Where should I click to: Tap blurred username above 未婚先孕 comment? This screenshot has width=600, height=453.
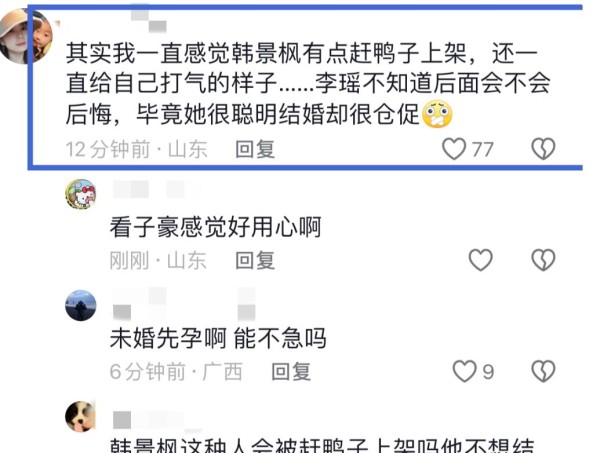coord(184,304)
